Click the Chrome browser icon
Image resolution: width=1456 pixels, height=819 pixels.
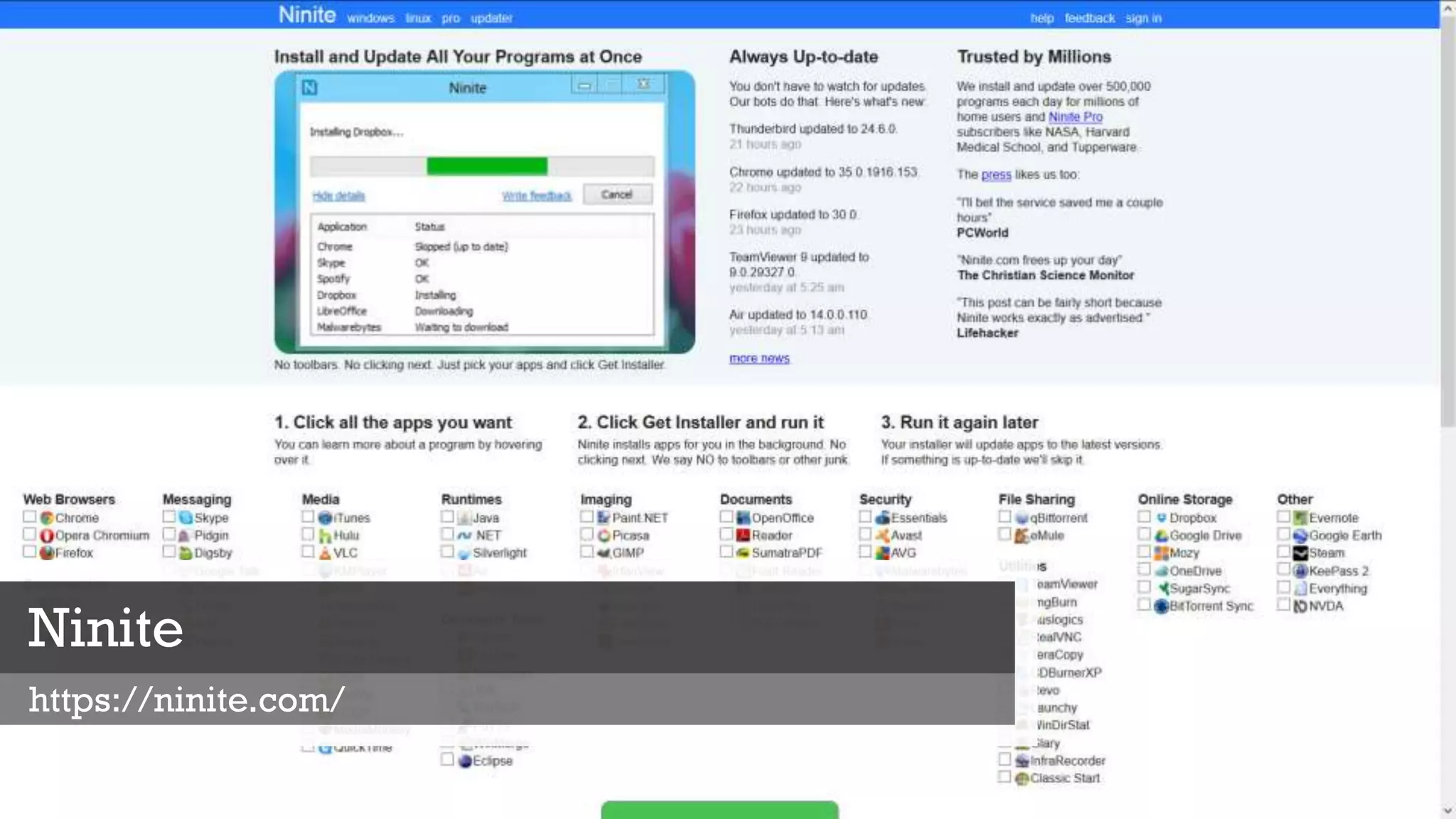point(47,518)
